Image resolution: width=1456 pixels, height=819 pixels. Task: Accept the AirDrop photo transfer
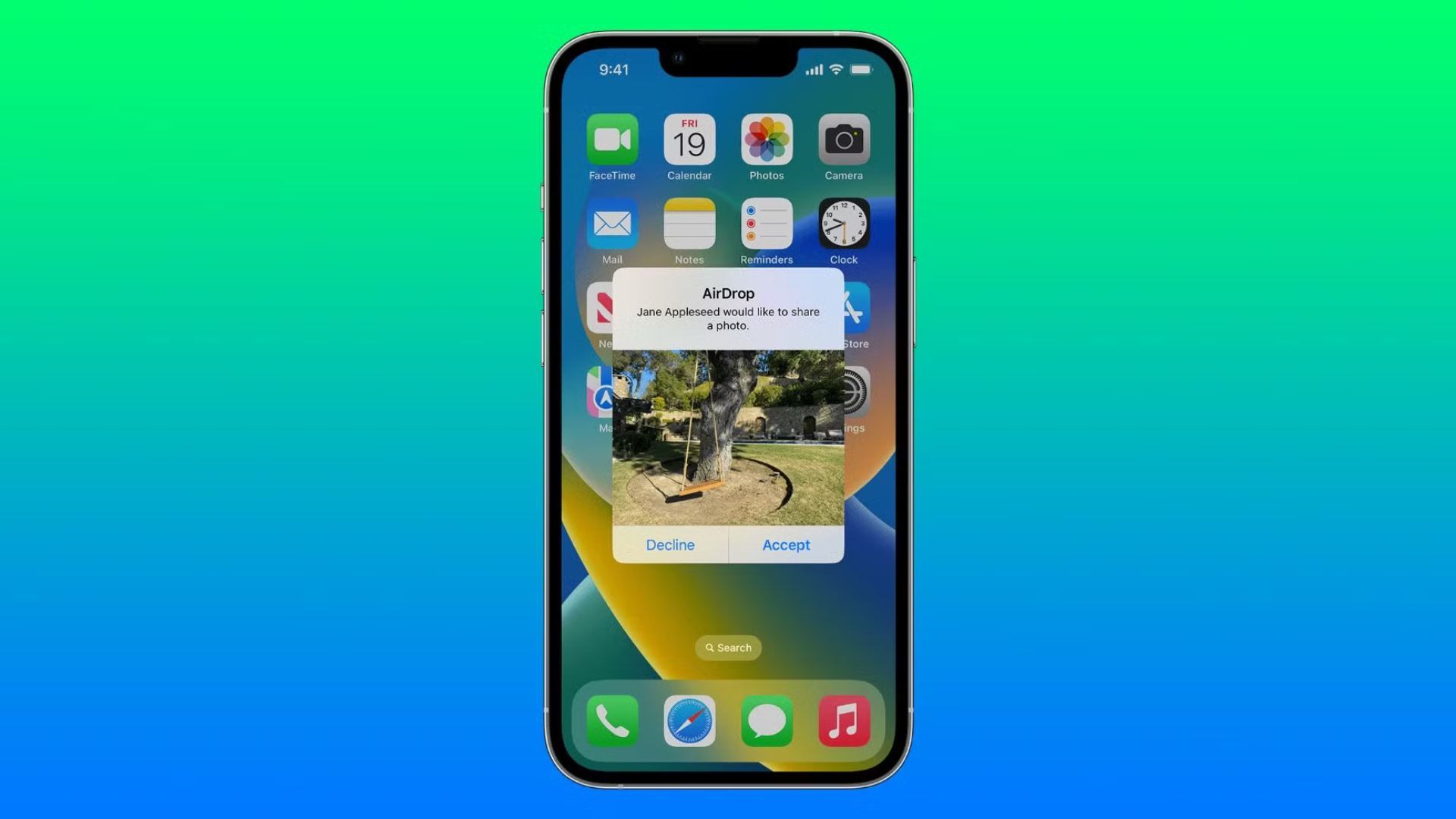click(786, 545)
